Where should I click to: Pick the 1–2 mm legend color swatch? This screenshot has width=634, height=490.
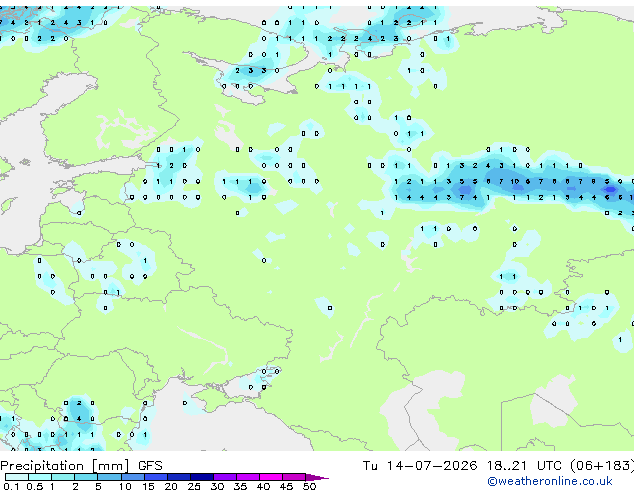63,477
